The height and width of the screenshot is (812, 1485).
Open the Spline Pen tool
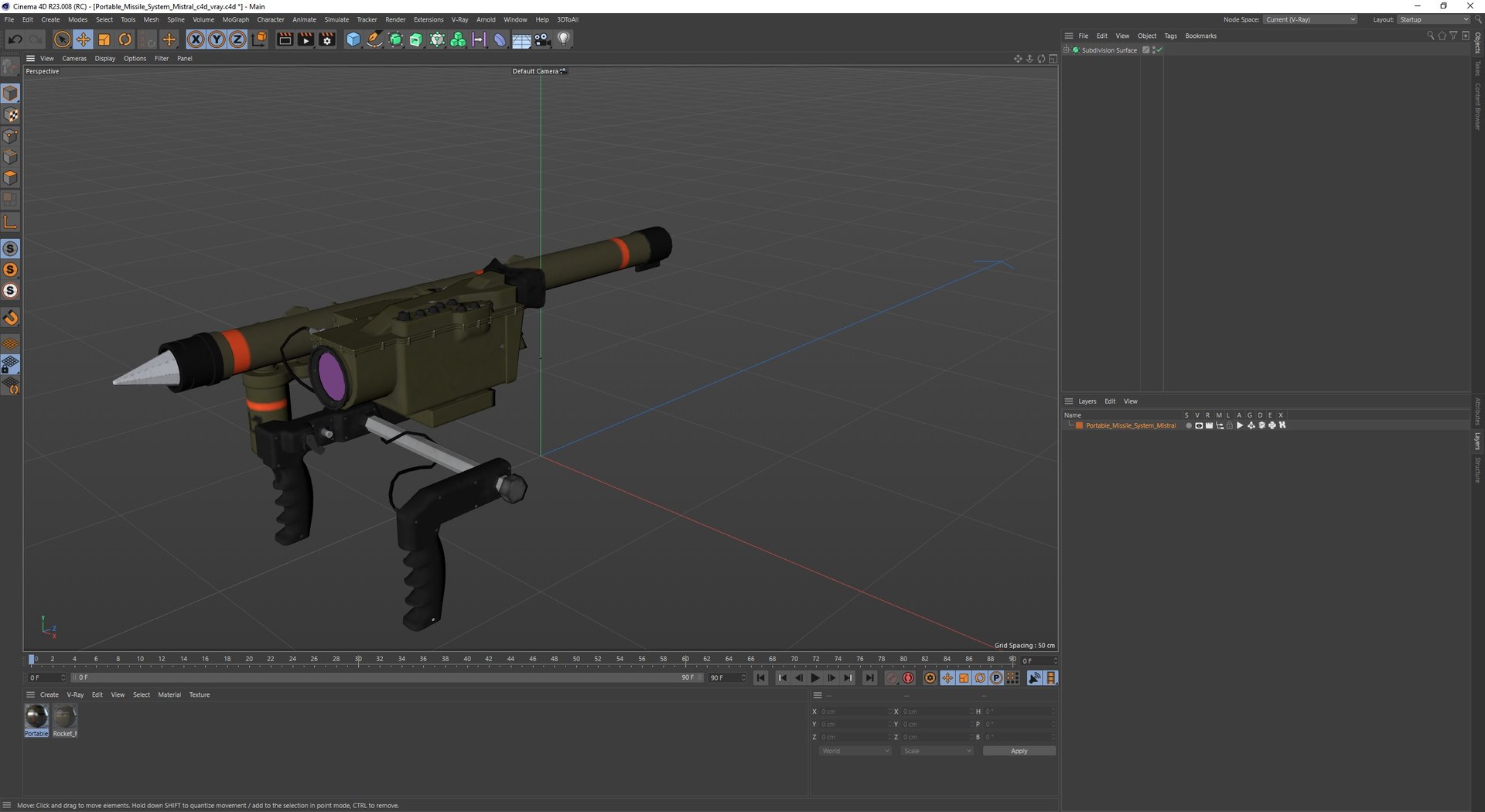(x=374, y=39)
